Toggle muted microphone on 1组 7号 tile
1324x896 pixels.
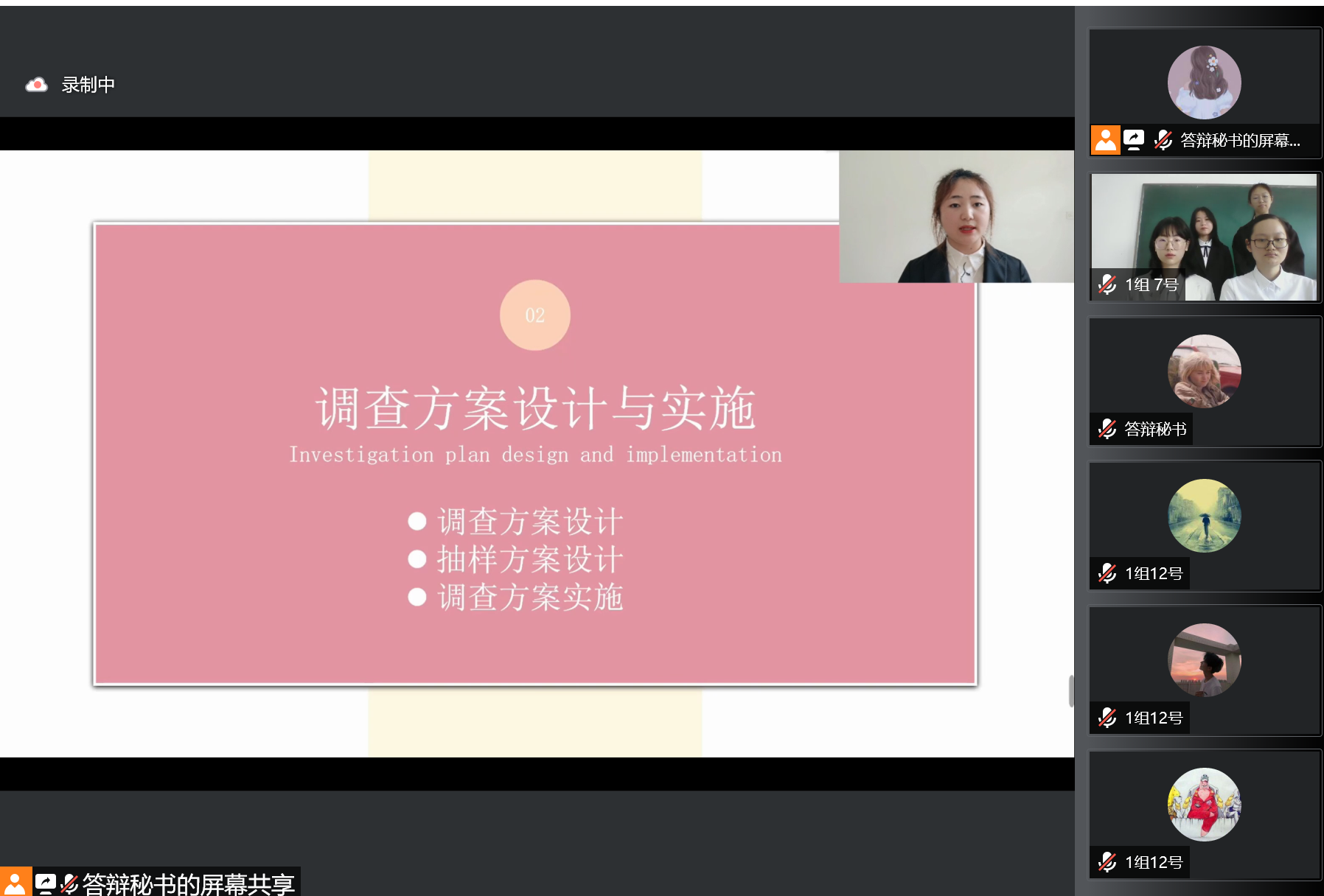tap(1107, 284)
